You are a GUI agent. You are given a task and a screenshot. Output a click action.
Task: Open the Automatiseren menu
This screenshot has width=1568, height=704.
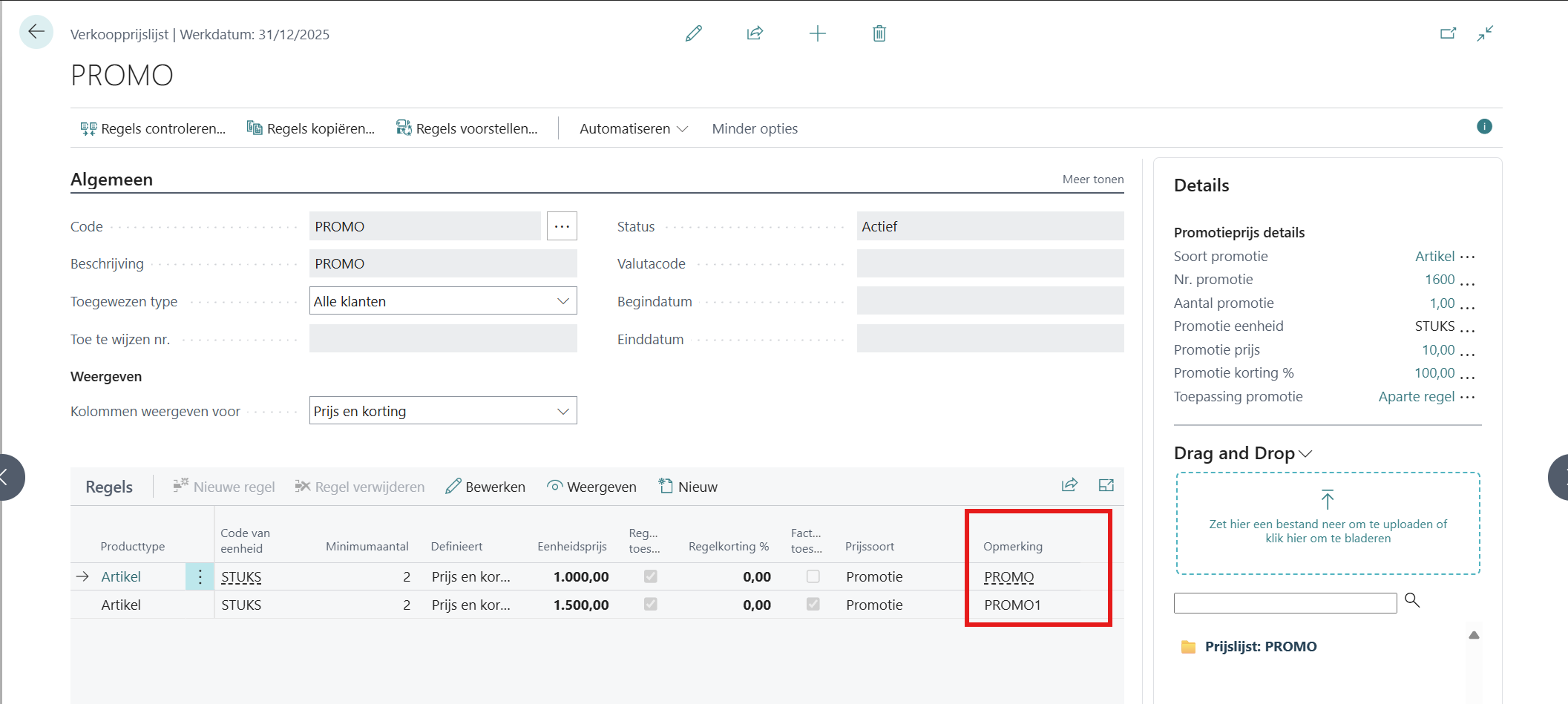pyautogui.click(x=633, y=128)
